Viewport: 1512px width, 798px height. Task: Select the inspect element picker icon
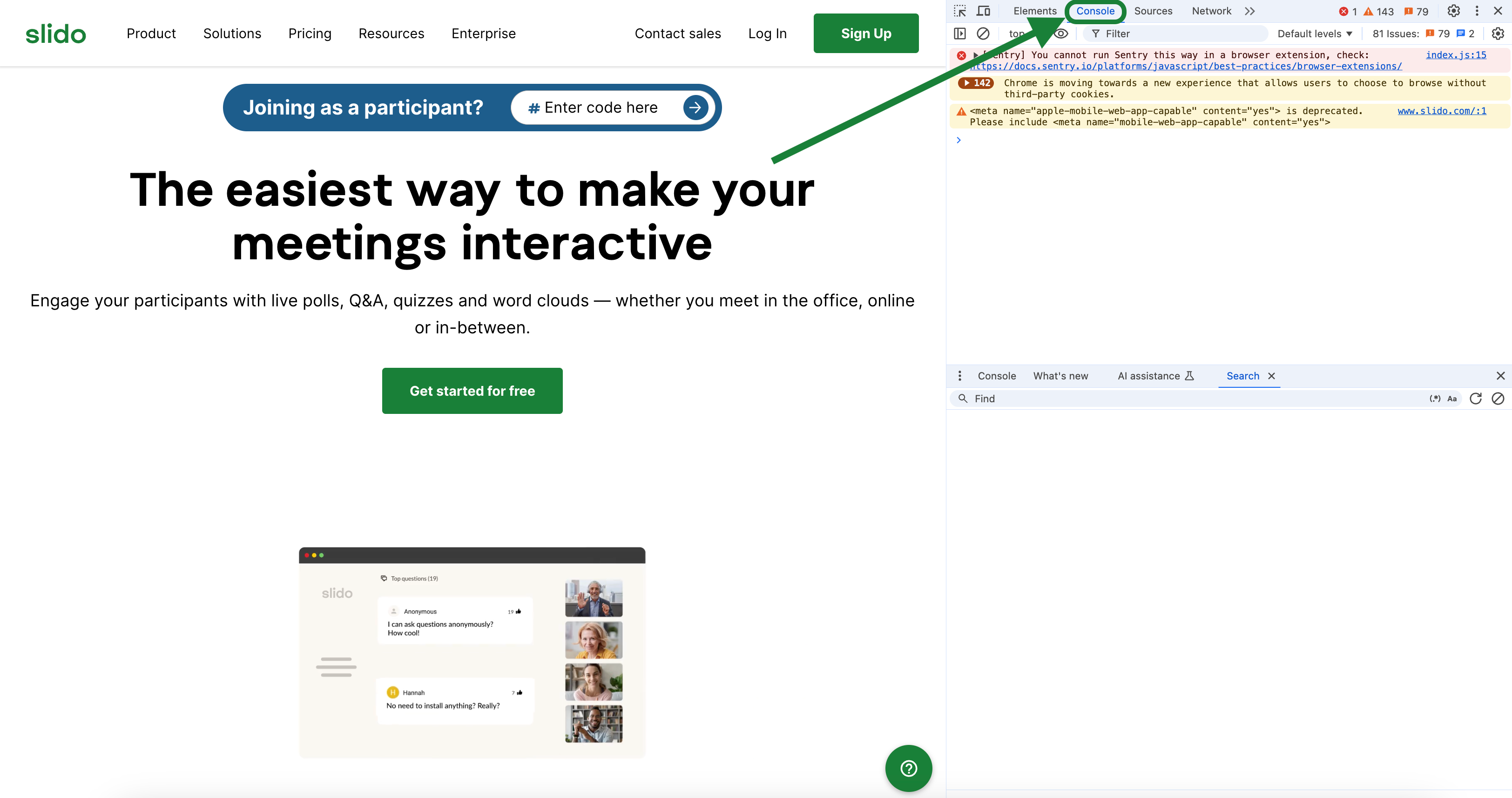coord(960,11)
